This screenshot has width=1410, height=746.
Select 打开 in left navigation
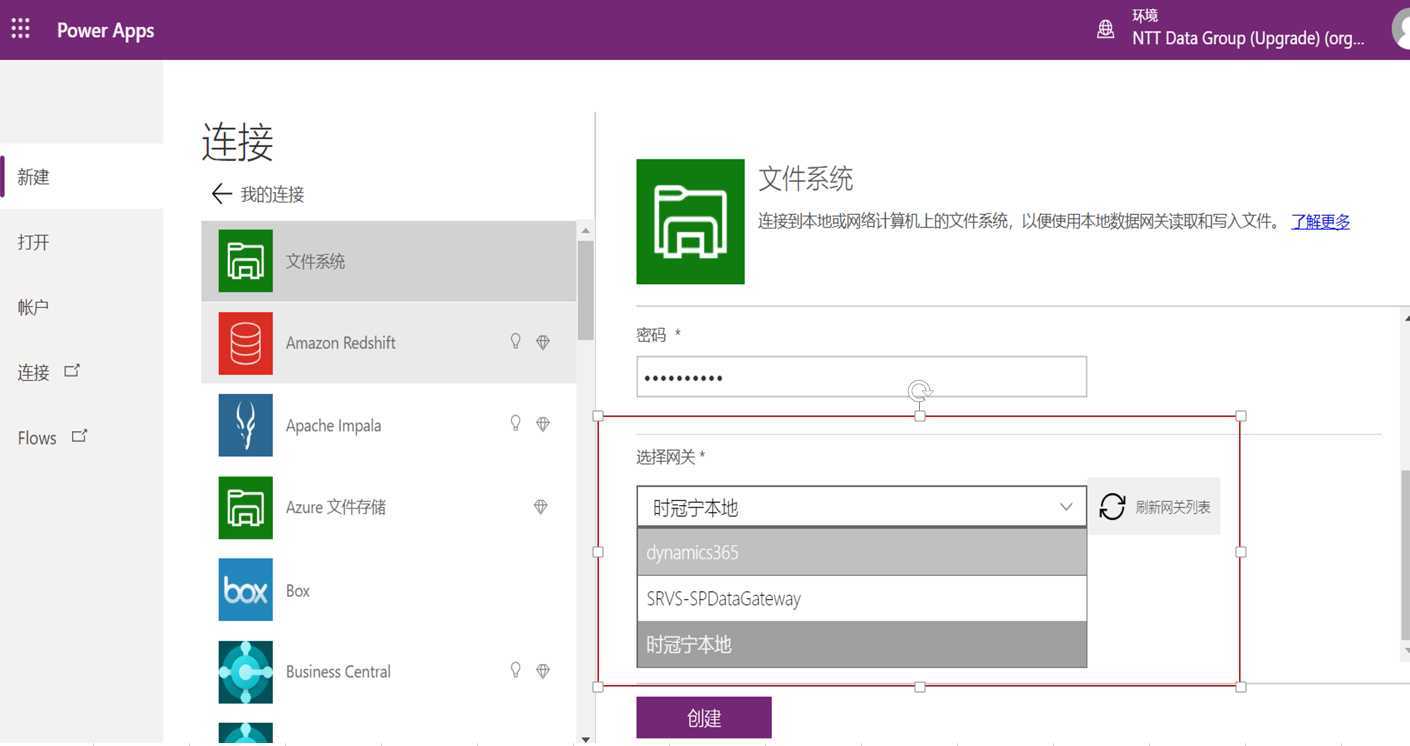point(33,242)
